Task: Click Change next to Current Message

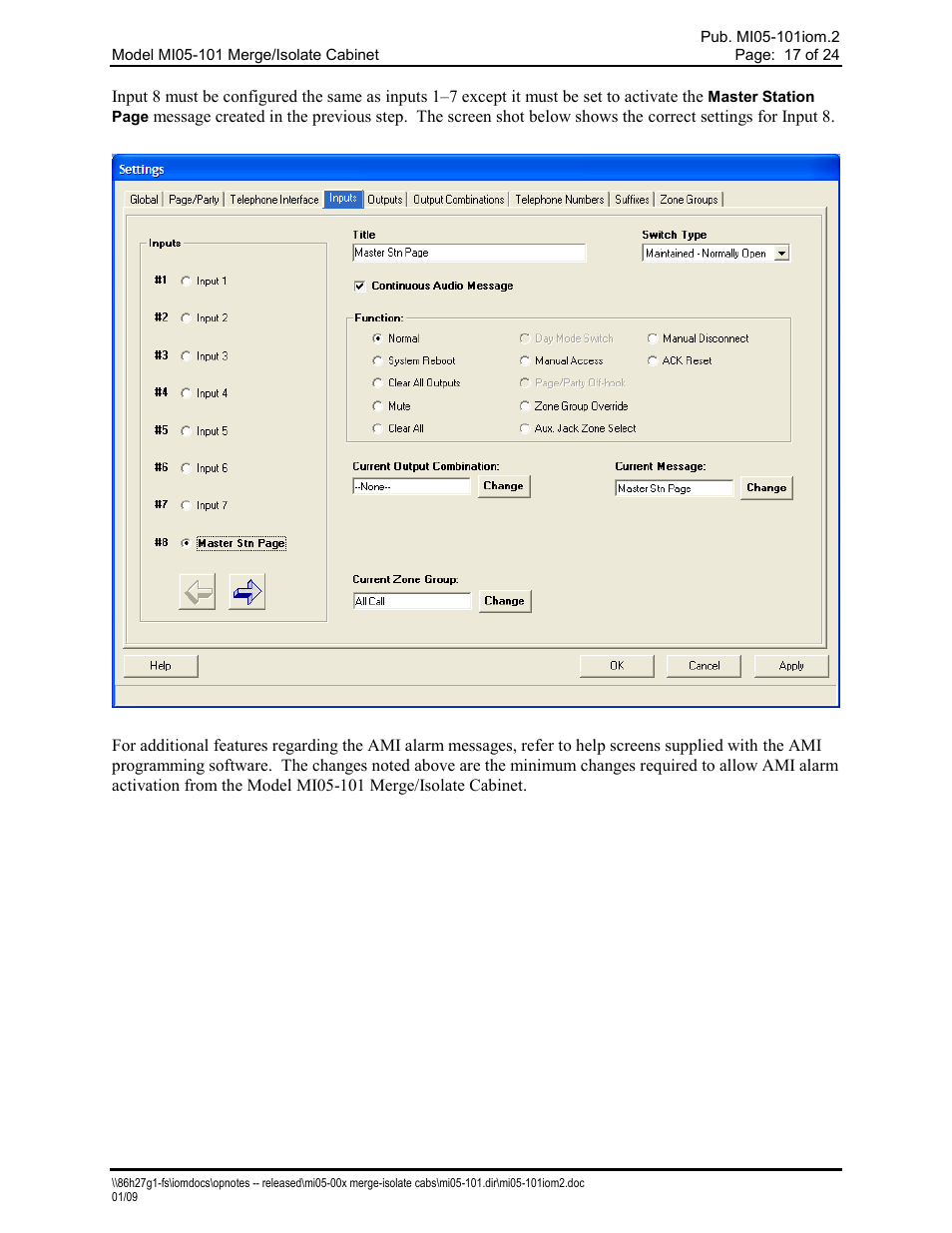Action: (x=766, y=488)
